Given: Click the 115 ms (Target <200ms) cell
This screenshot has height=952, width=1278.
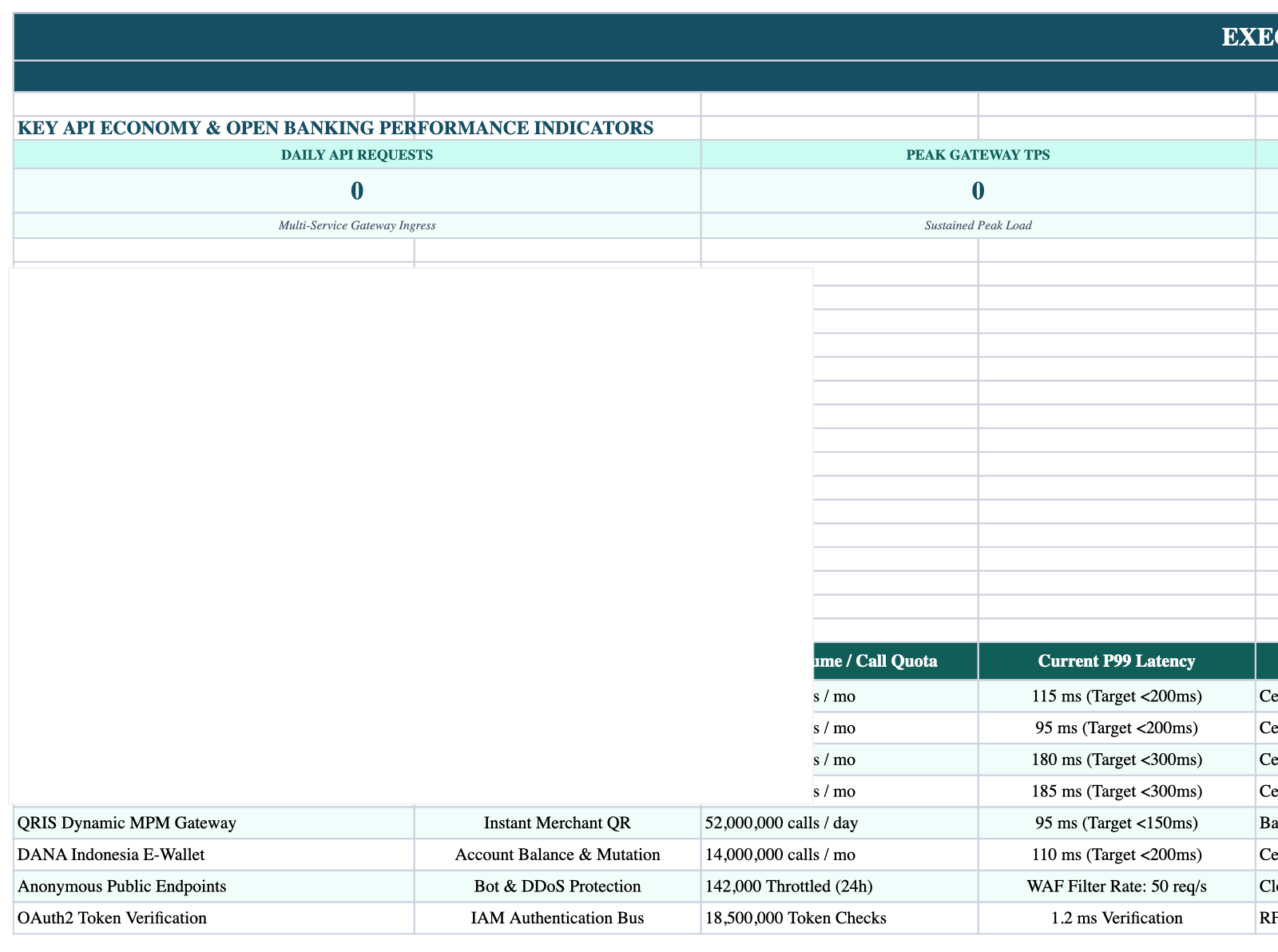Looking at the screenshot, I should (1117, 696).
